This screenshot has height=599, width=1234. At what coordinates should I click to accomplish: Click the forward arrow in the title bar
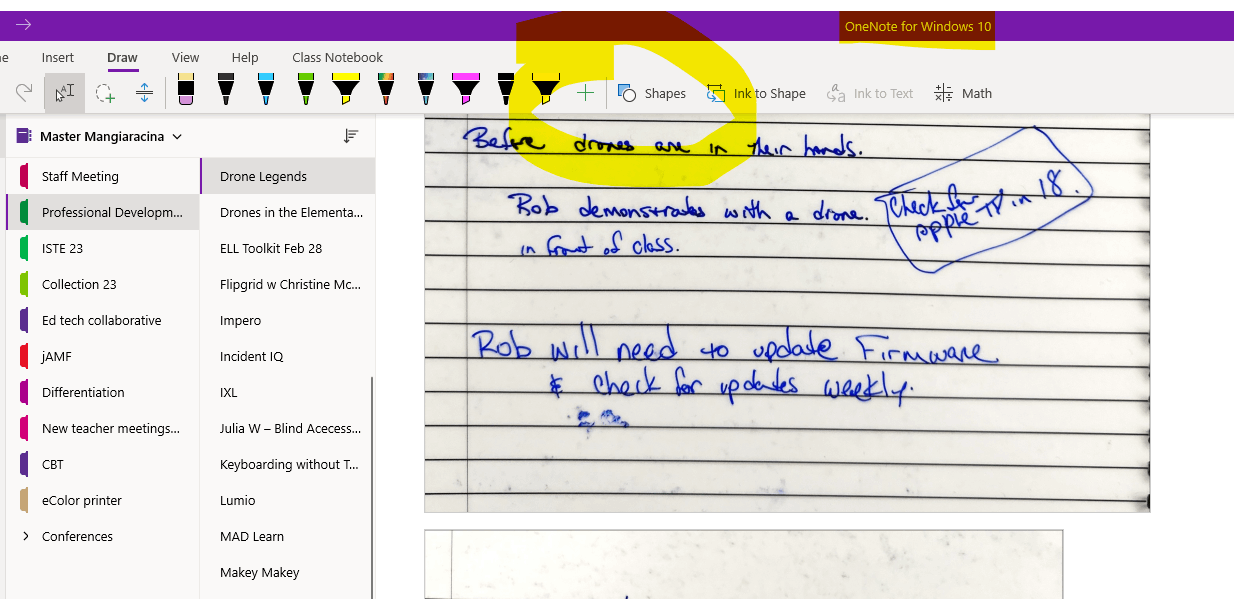click(x=24, y=25)
